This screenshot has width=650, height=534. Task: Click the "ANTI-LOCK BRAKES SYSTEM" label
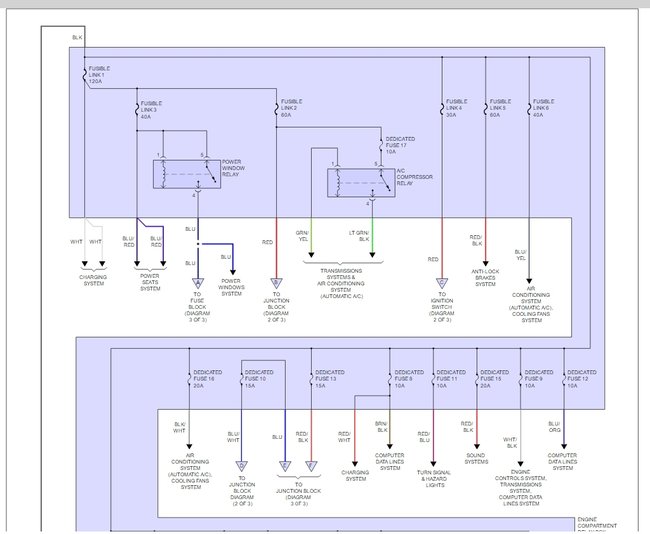(485, 278)
